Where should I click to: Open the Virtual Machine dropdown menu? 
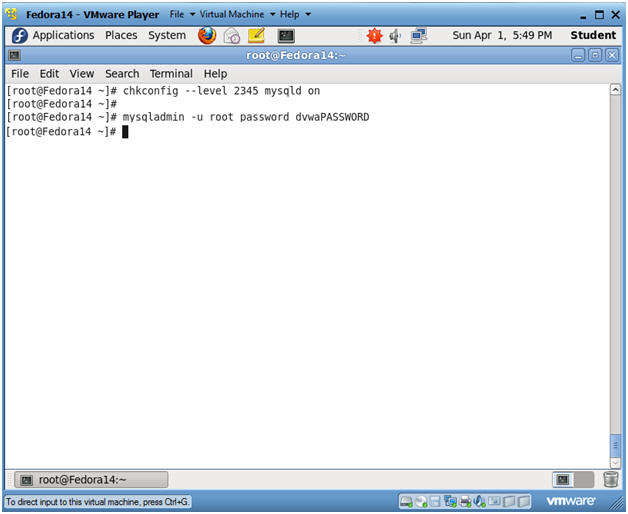click(x=238, y=14)
